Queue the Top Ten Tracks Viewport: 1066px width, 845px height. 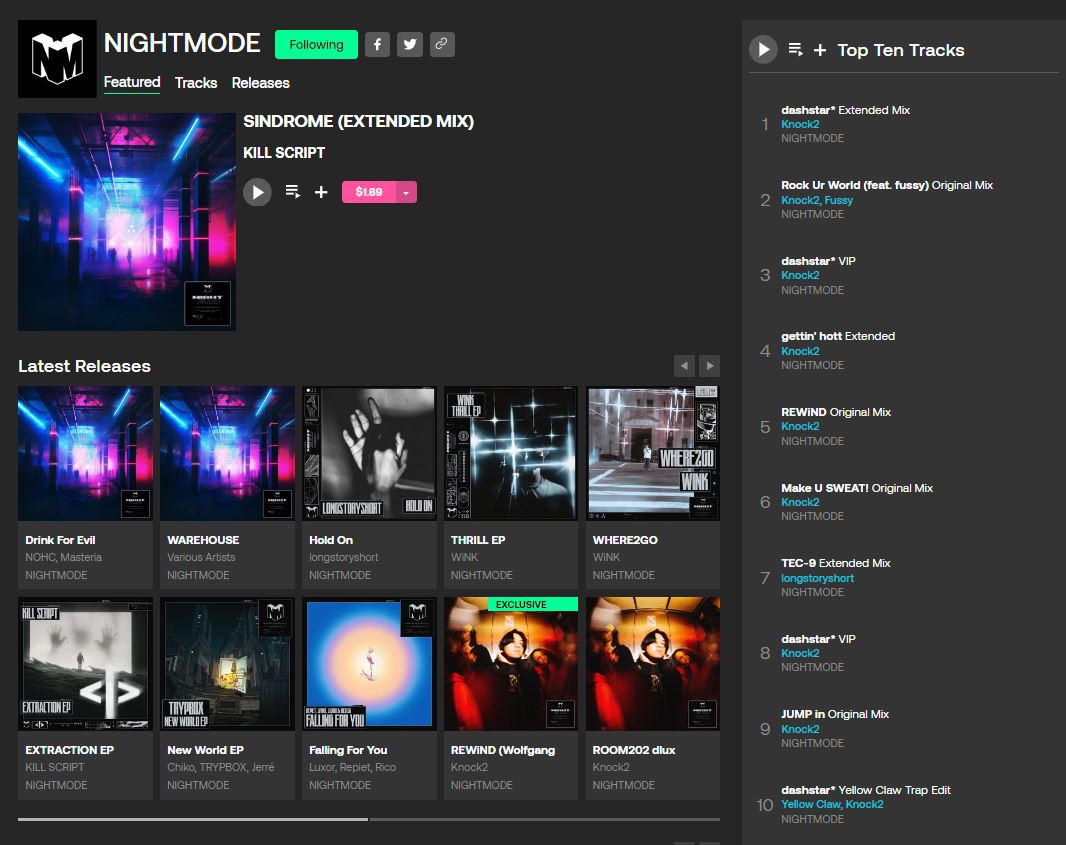[795, 50]
